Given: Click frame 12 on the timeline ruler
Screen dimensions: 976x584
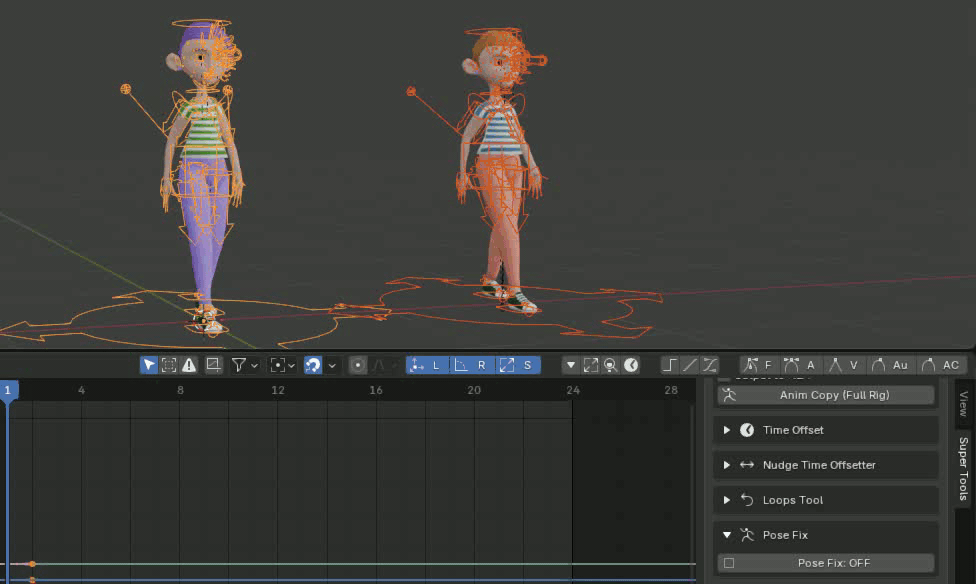Looking at the screenshot, I should (278, 390).
